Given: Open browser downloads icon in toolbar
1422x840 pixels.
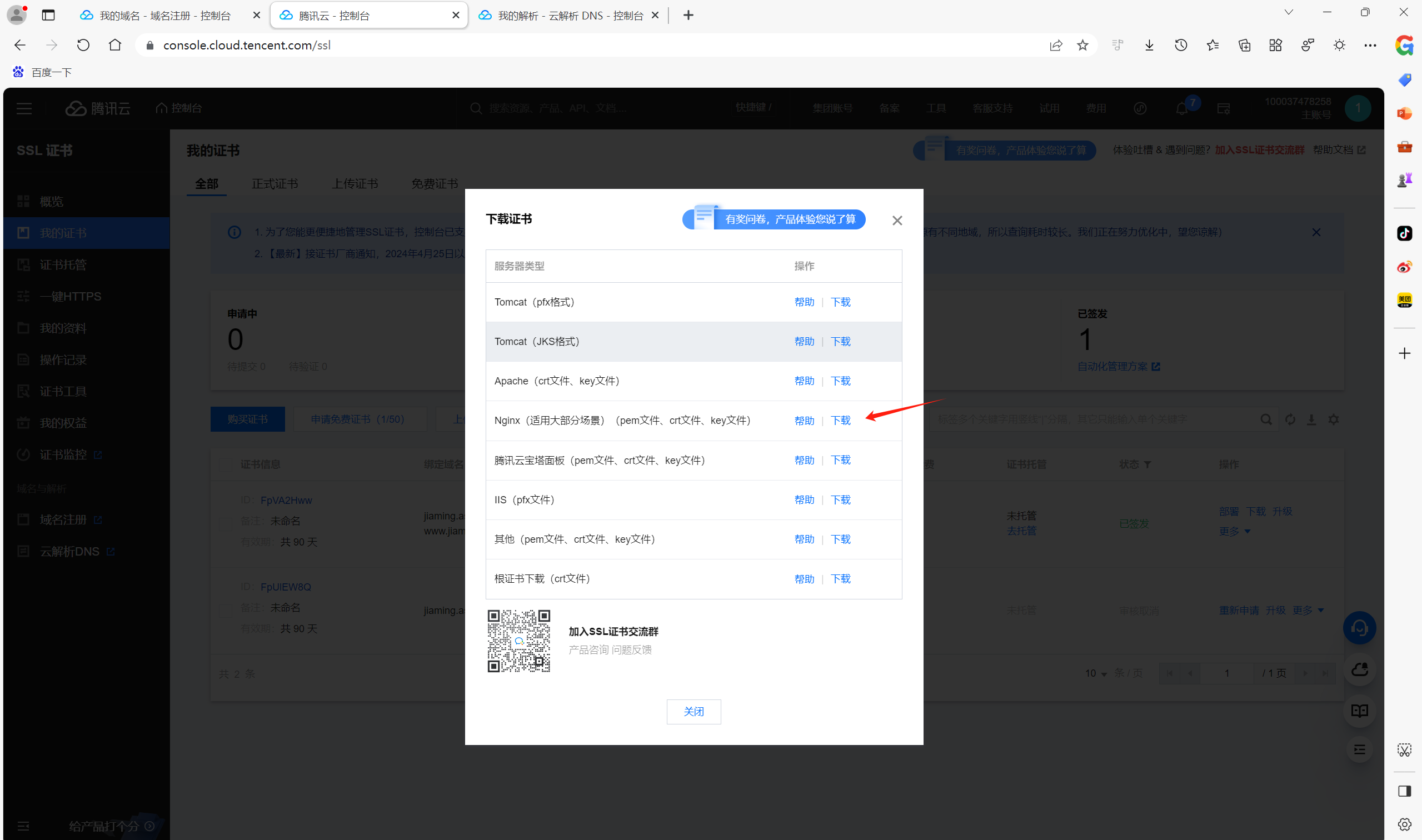Looking at the screenshot, I should [1149, 46].
